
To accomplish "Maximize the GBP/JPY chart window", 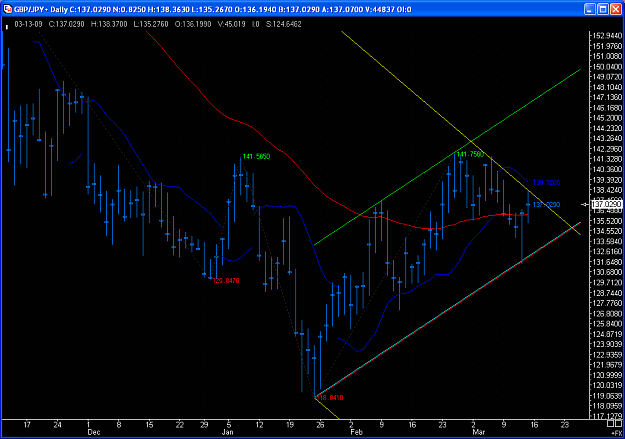I will point(603,9).
